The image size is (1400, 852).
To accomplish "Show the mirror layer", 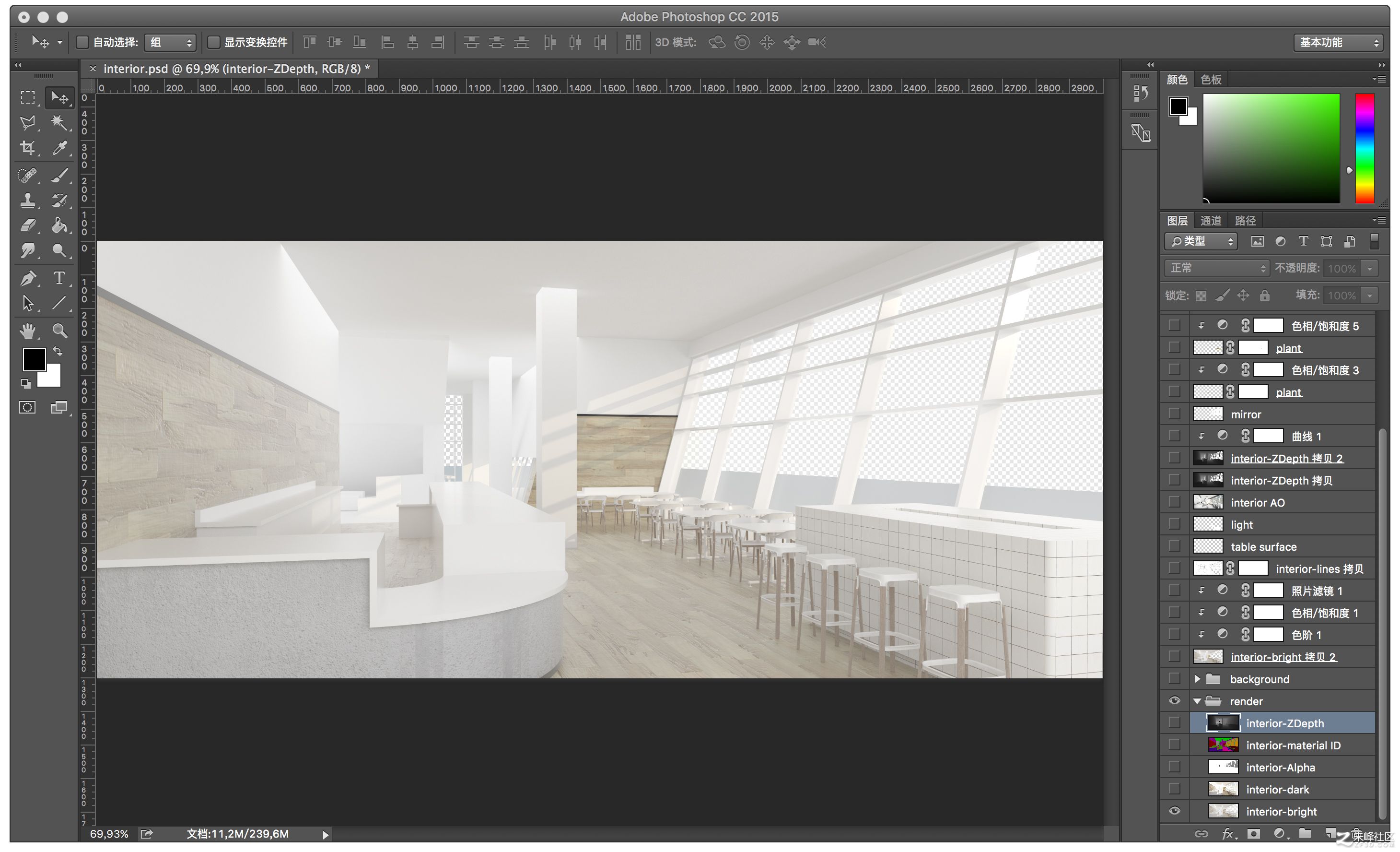I will pos(1174,414).
